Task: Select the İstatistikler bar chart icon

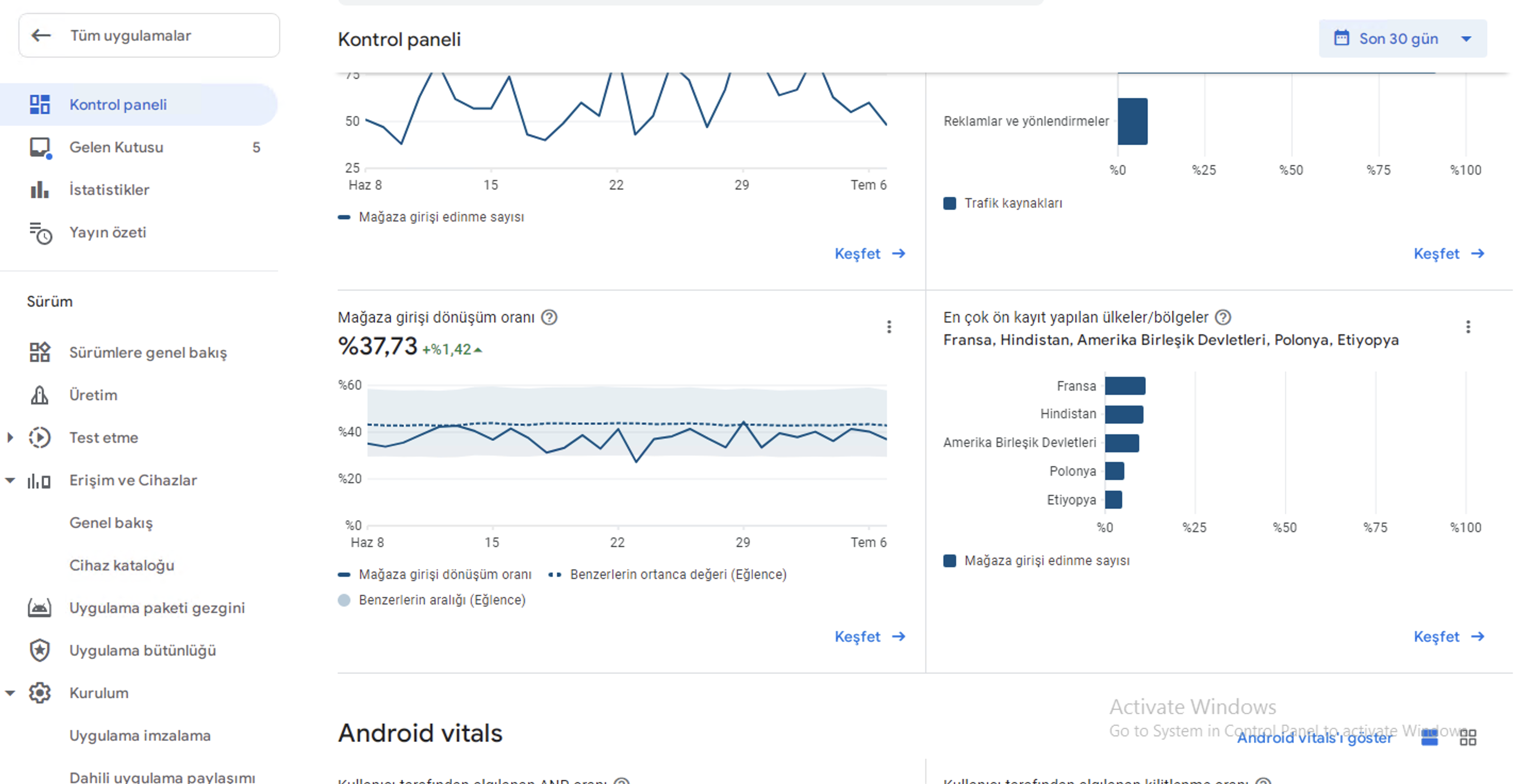Action: [39, 190]
